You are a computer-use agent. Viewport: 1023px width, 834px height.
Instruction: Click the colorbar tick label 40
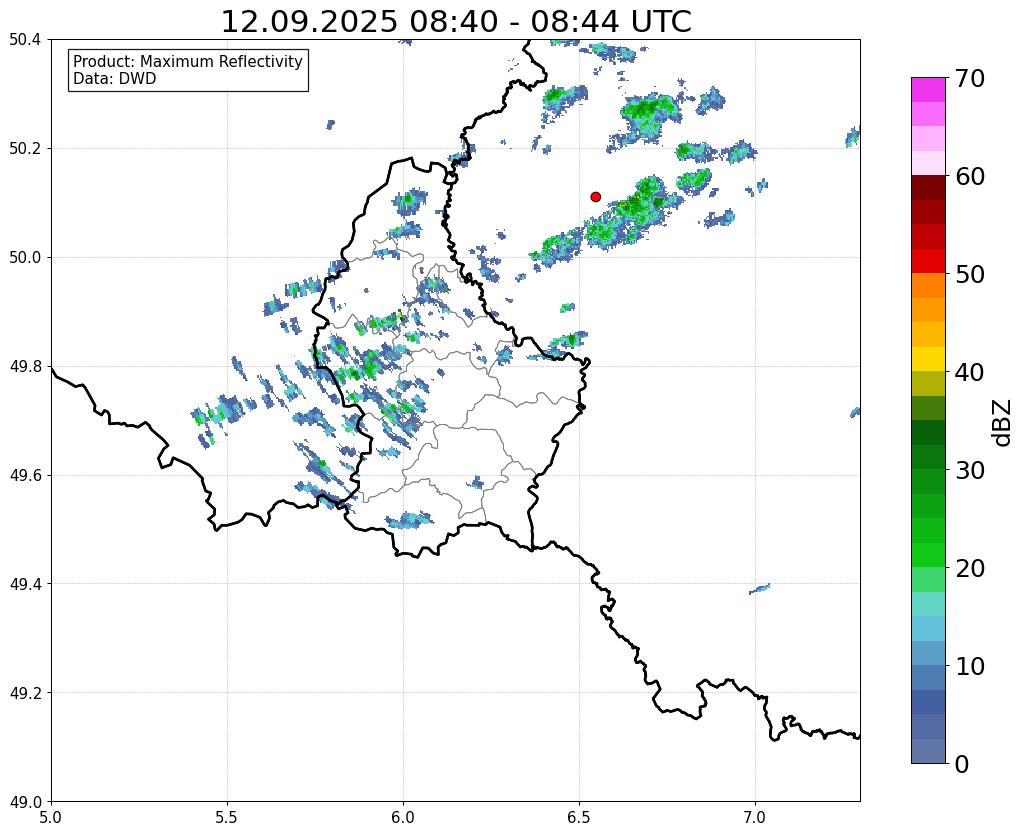pyautogui.click(x=970, y=372)
